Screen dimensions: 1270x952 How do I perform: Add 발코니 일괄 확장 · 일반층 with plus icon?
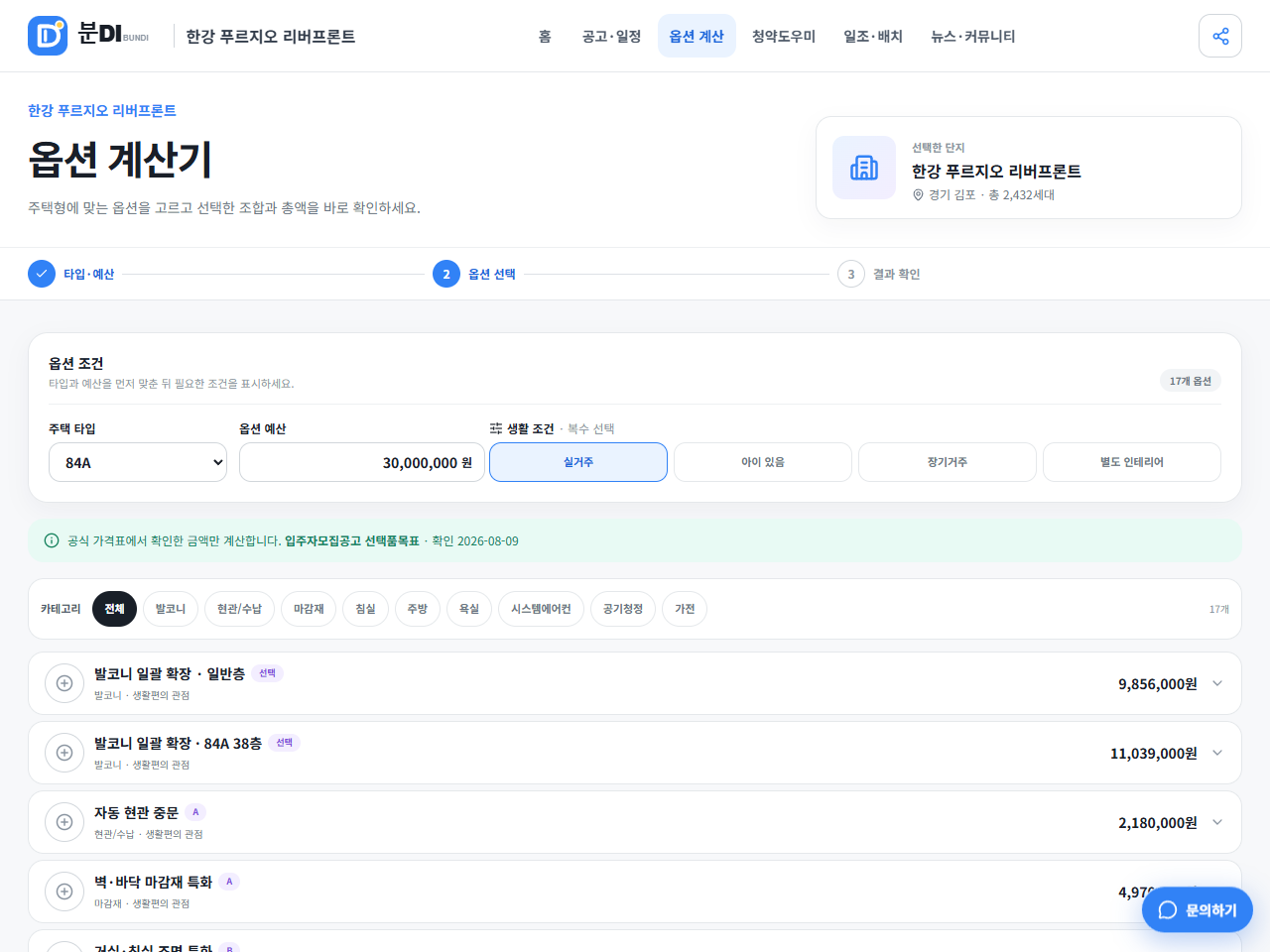click(64, 683)
